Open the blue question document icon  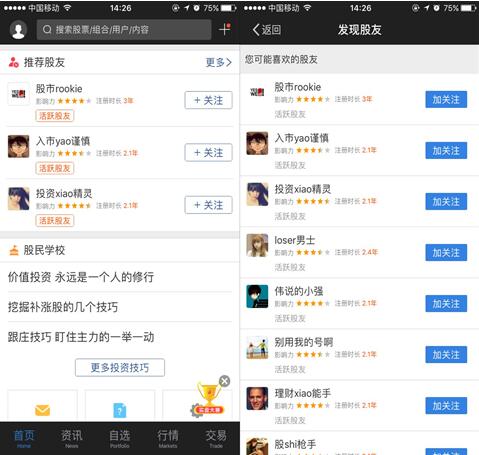coord(120,410)
